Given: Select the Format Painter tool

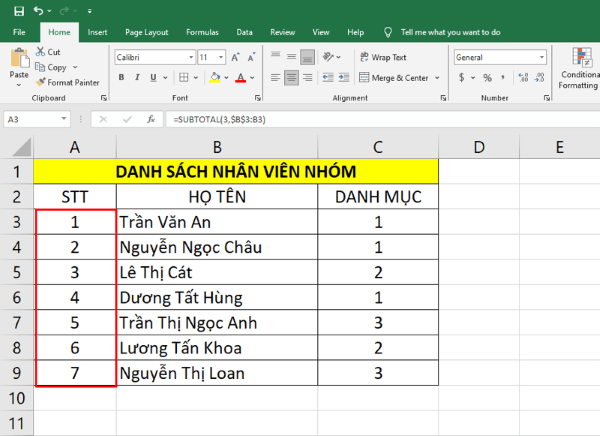Looking at the screenshot, I should (67, 82).
